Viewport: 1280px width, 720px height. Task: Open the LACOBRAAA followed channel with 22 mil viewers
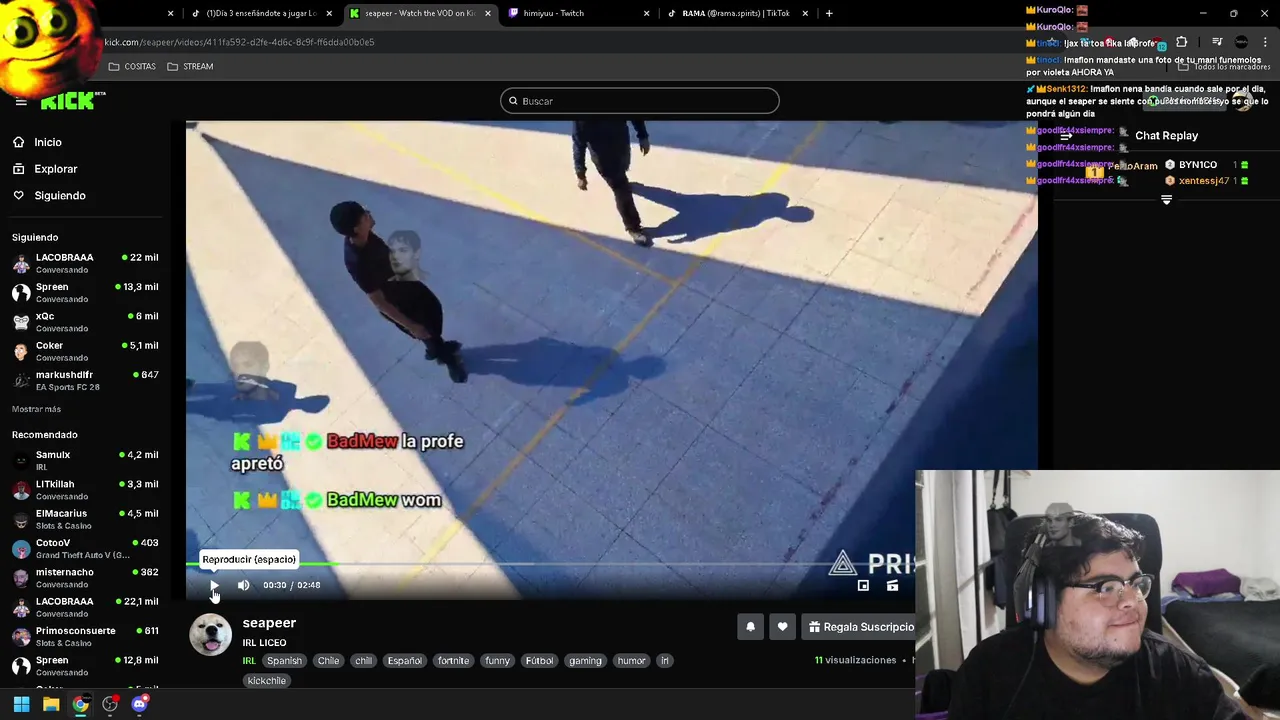[x=85, y=262]
